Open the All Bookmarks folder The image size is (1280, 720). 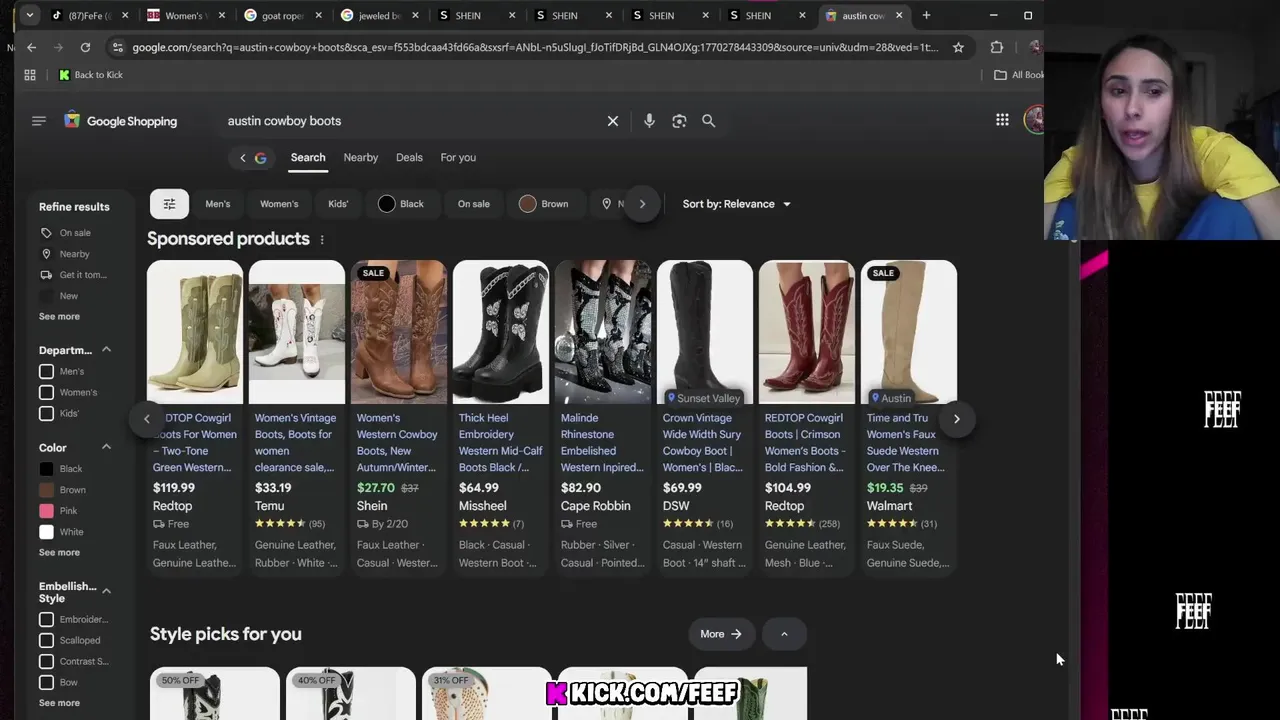coord(1018,75)
